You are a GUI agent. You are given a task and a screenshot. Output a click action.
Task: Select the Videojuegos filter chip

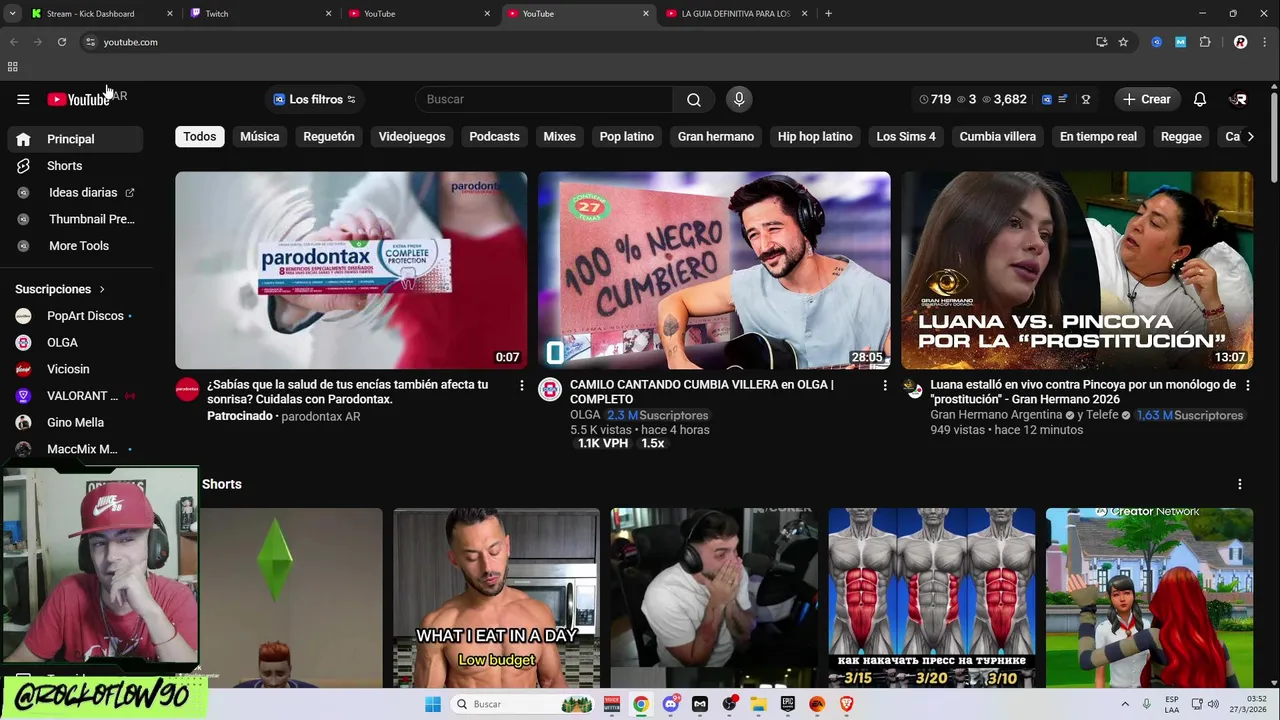412,137
